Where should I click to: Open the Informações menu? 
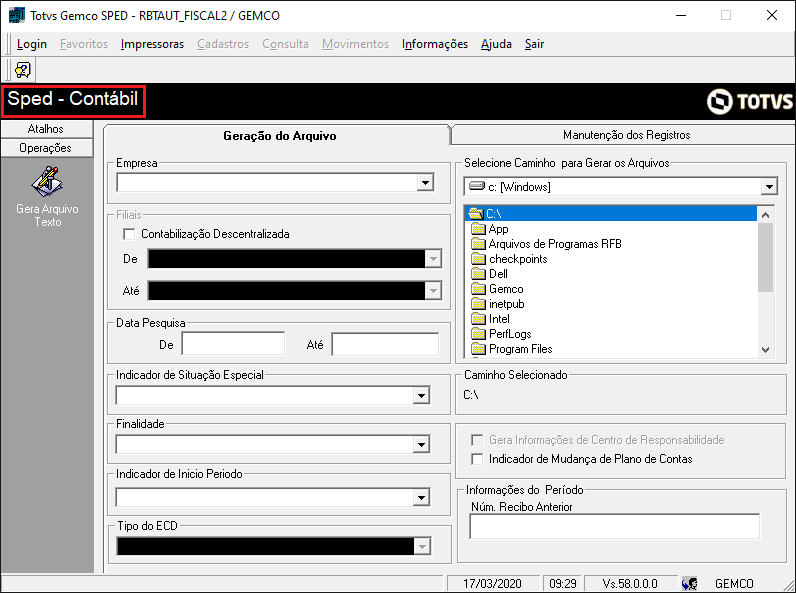[435, 44]
